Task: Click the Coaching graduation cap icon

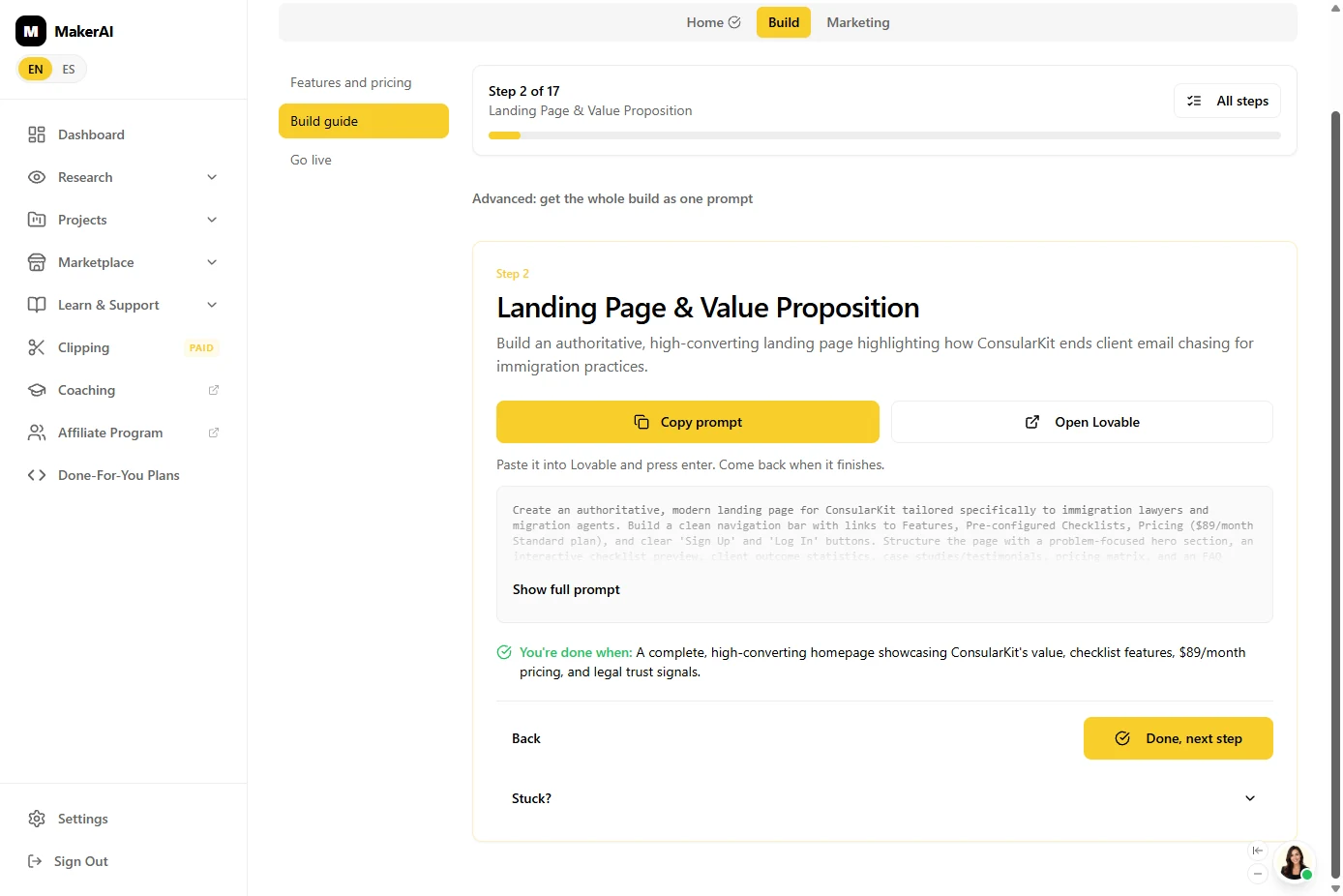Action: tap(37, 390)
